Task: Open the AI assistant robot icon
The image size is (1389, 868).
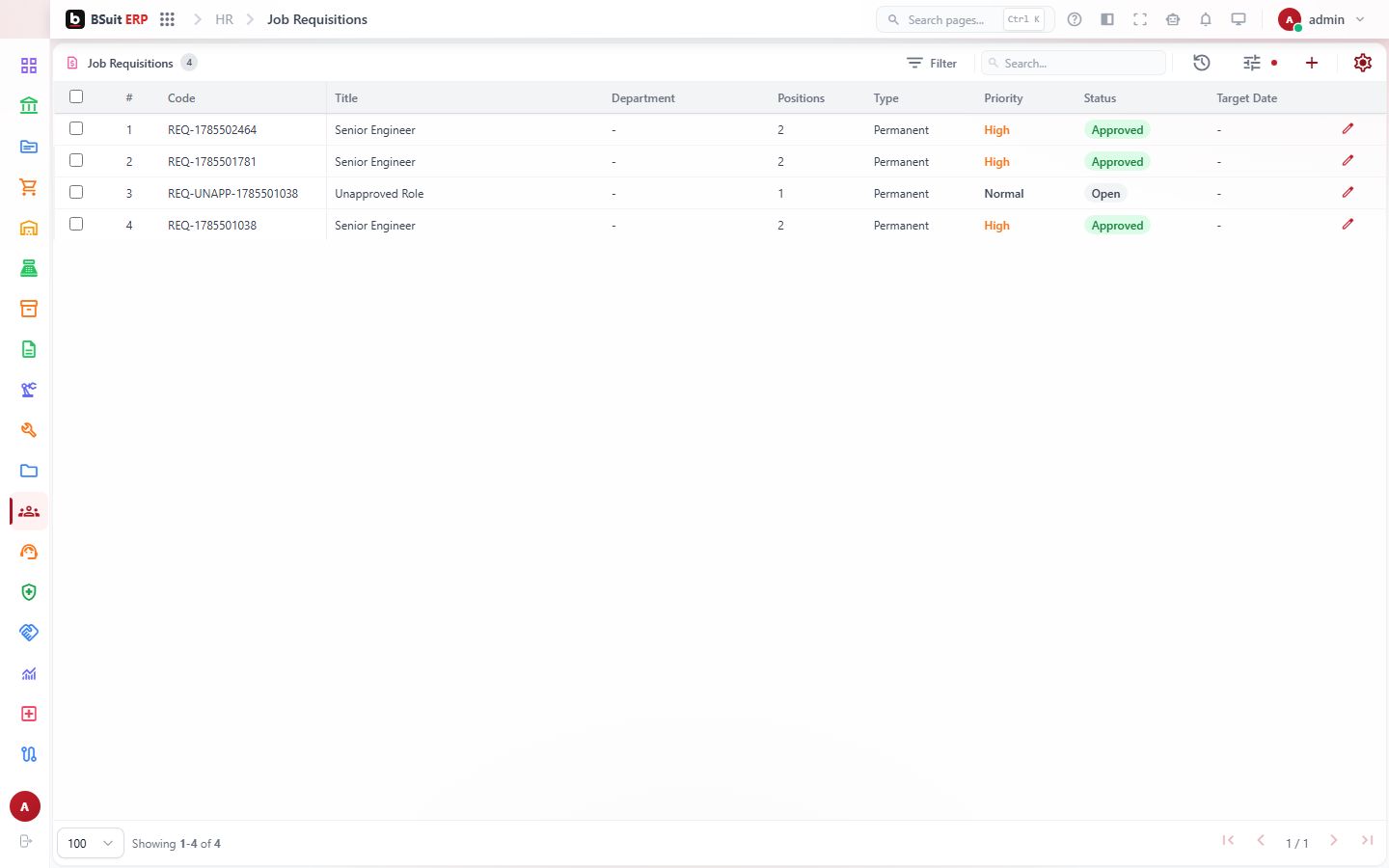Action: point(1173,19)
